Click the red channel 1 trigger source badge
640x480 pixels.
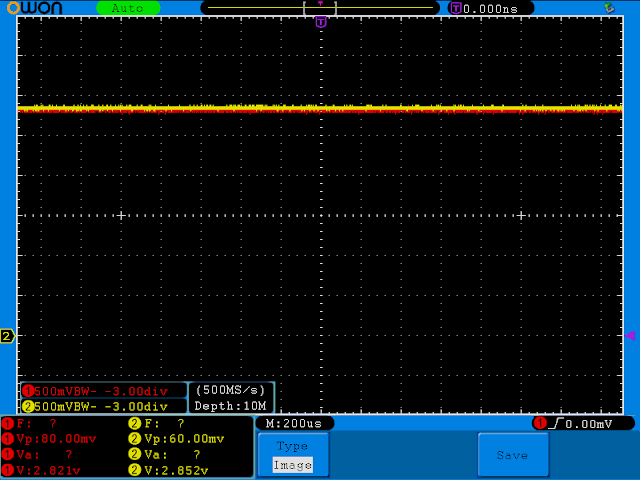pos(540,423)
